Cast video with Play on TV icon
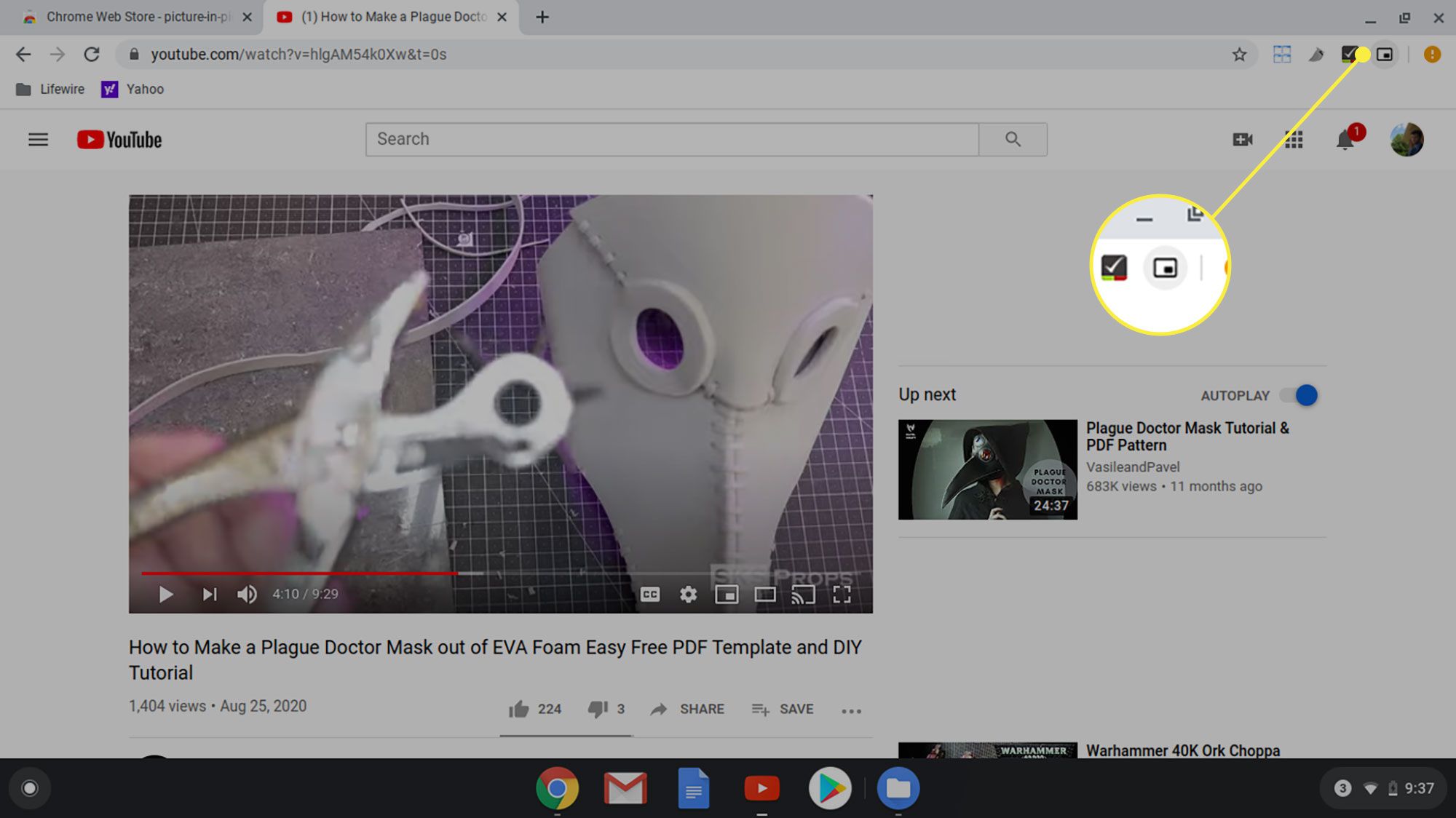The width and height of the screenshot is (1456, 818). click(x=804, y=595)
